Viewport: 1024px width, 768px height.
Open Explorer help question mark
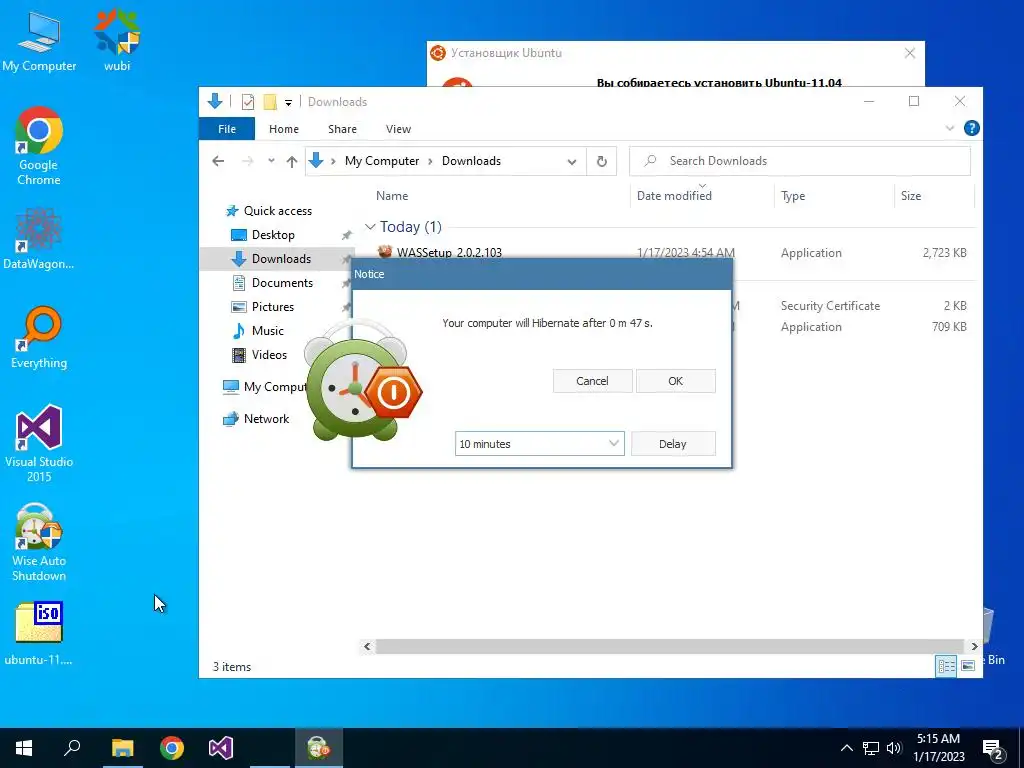point(971,128)
